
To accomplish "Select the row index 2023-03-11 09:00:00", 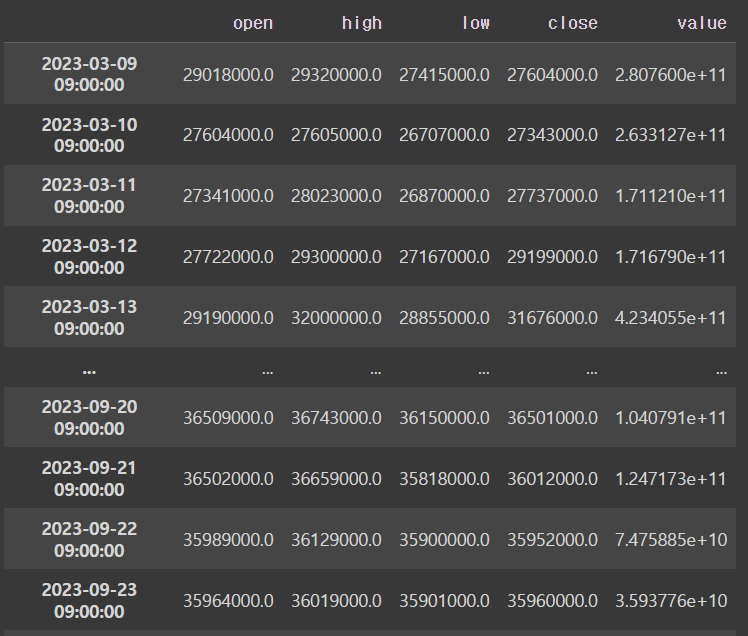I will click(x=89, y=196).
